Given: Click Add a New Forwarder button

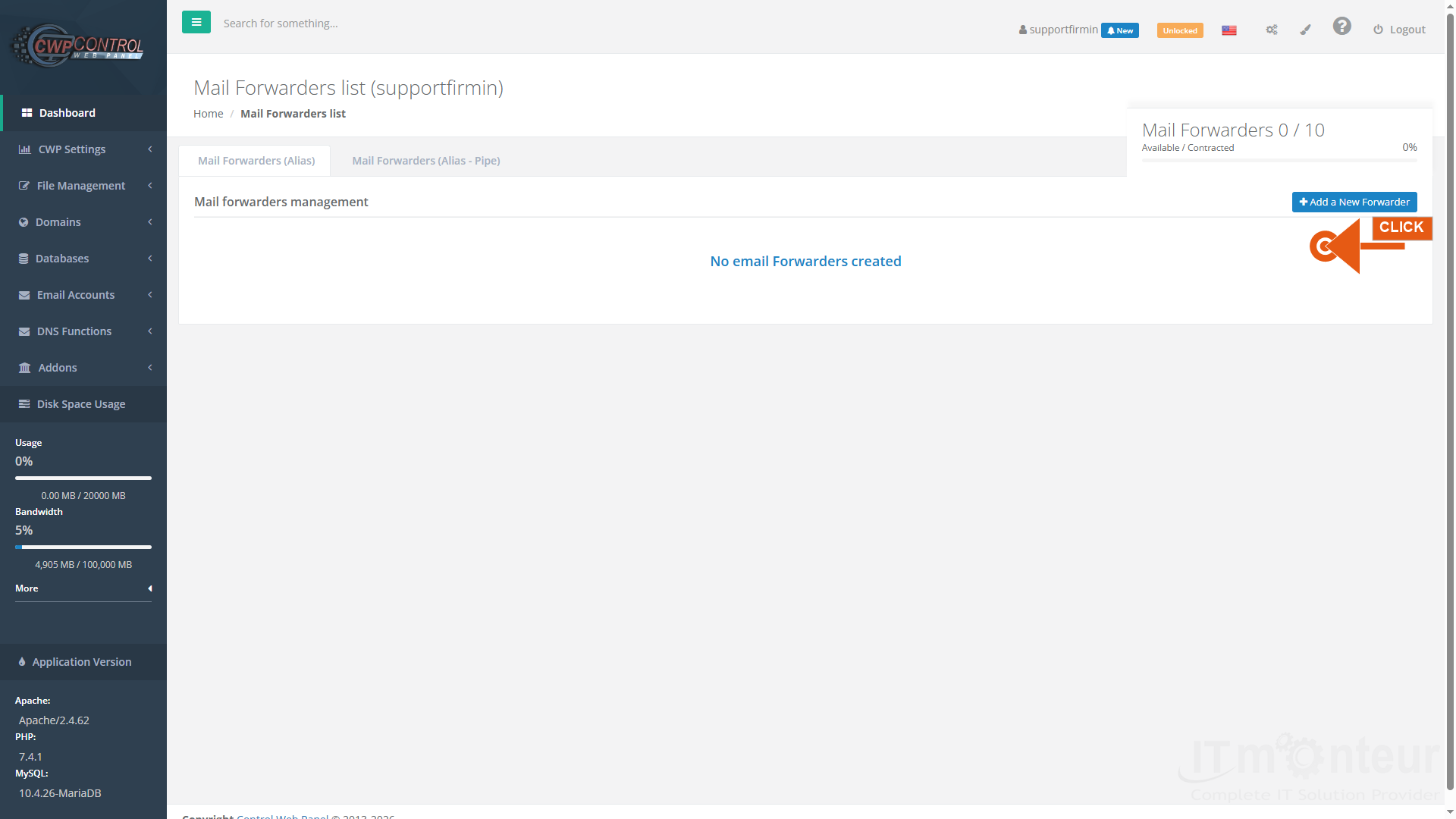Looking at the screenshot, I should pos(1354,202).
